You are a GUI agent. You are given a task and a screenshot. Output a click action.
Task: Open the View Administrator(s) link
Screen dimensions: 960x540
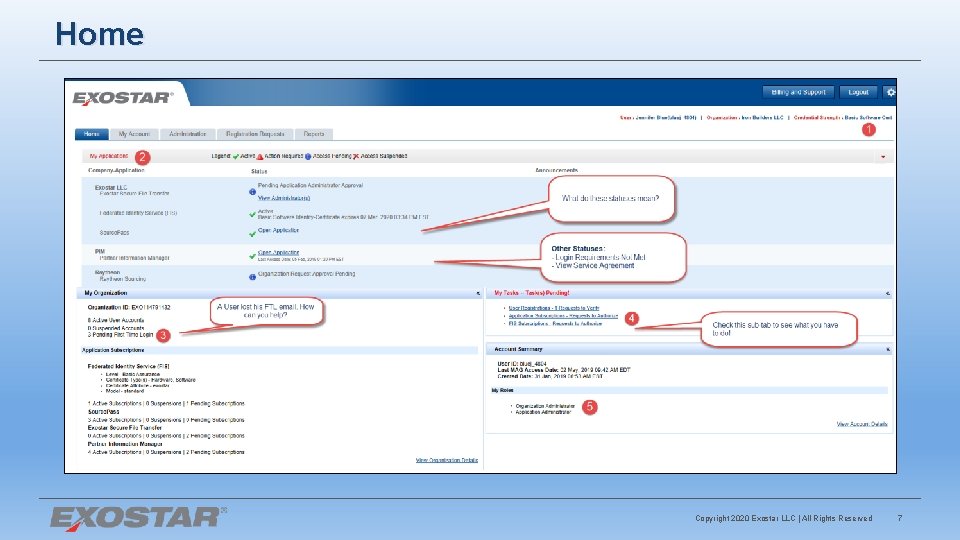point(284,198)
